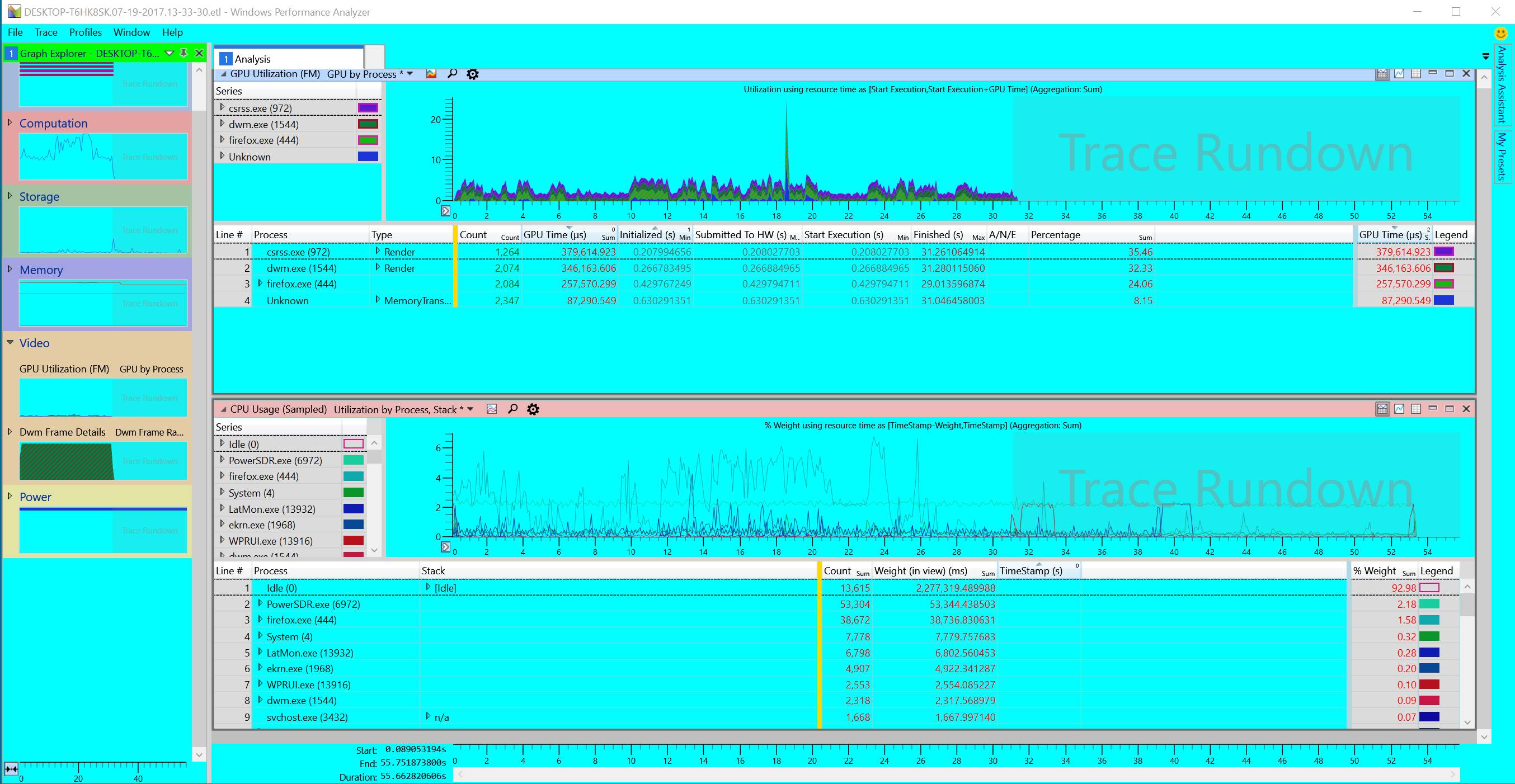
Task: Collapse the Video section in Graph Explorer
Action: point(10,343)
